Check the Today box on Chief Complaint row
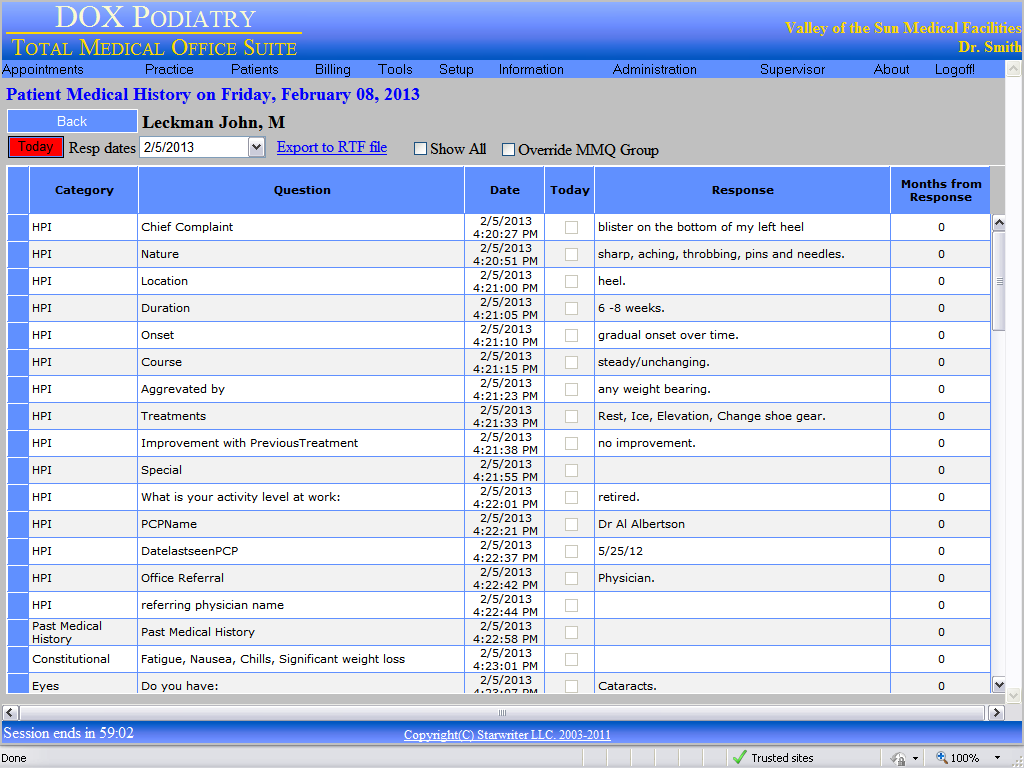The height and width of the screenshot is (768, 1024). tap(570, 227)
